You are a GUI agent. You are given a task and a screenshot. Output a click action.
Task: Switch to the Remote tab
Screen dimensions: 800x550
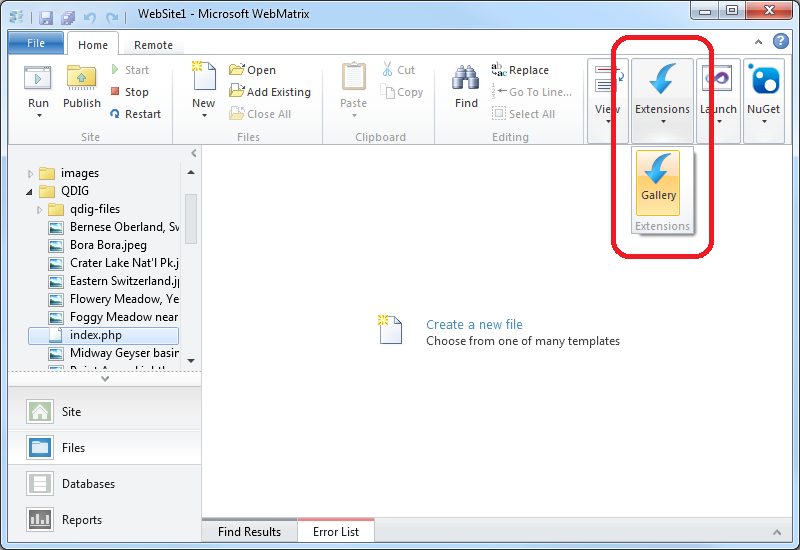153,45
